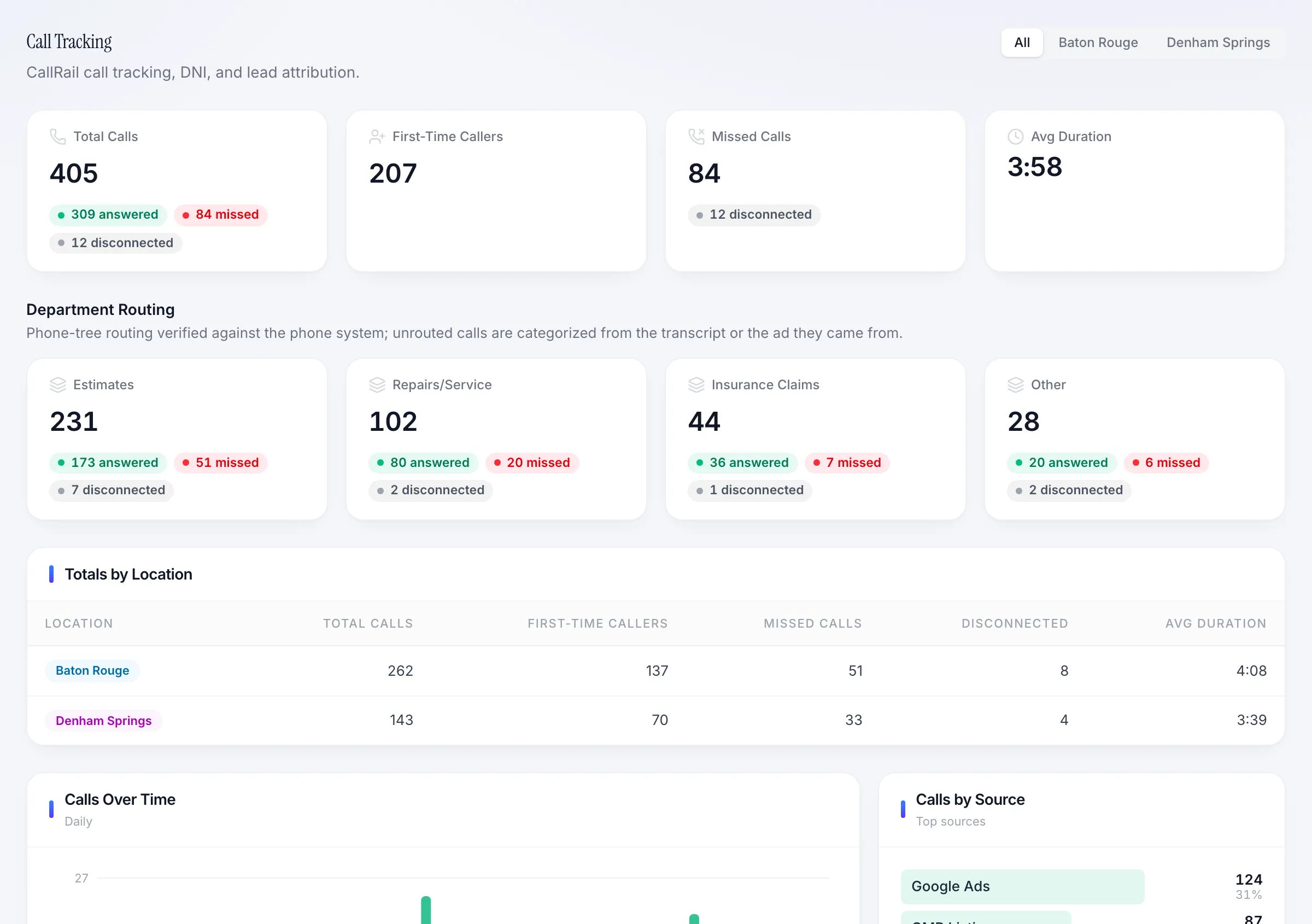Image resolution: width=1312 pixels, height=924 pixels.
Task: Click the clock icon beside Avg Duration
Action: (x=1015, y=137)
